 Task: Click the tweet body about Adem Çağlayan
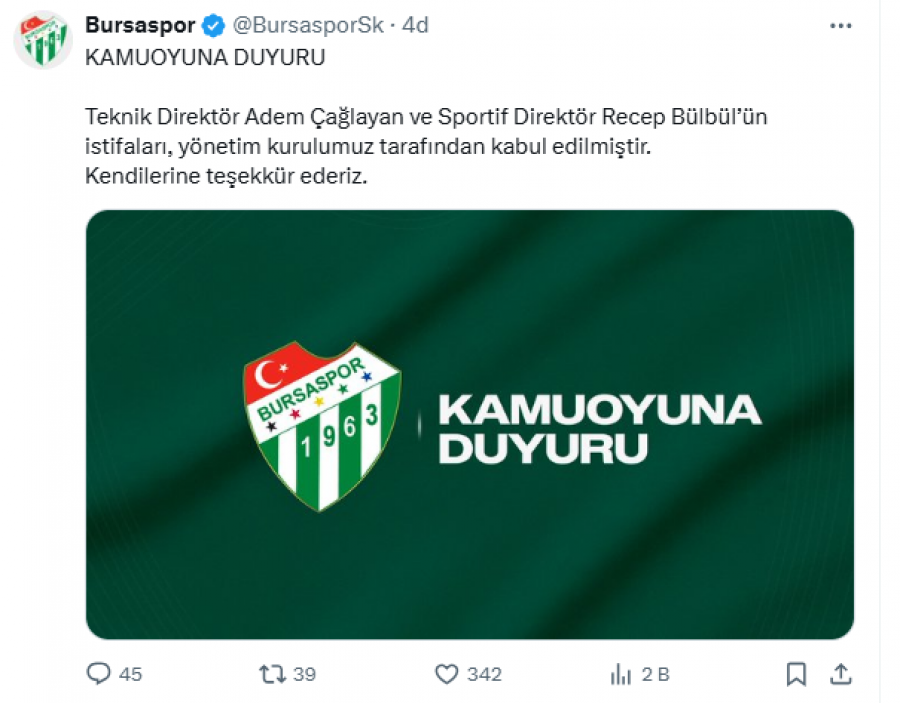point(426,146)
